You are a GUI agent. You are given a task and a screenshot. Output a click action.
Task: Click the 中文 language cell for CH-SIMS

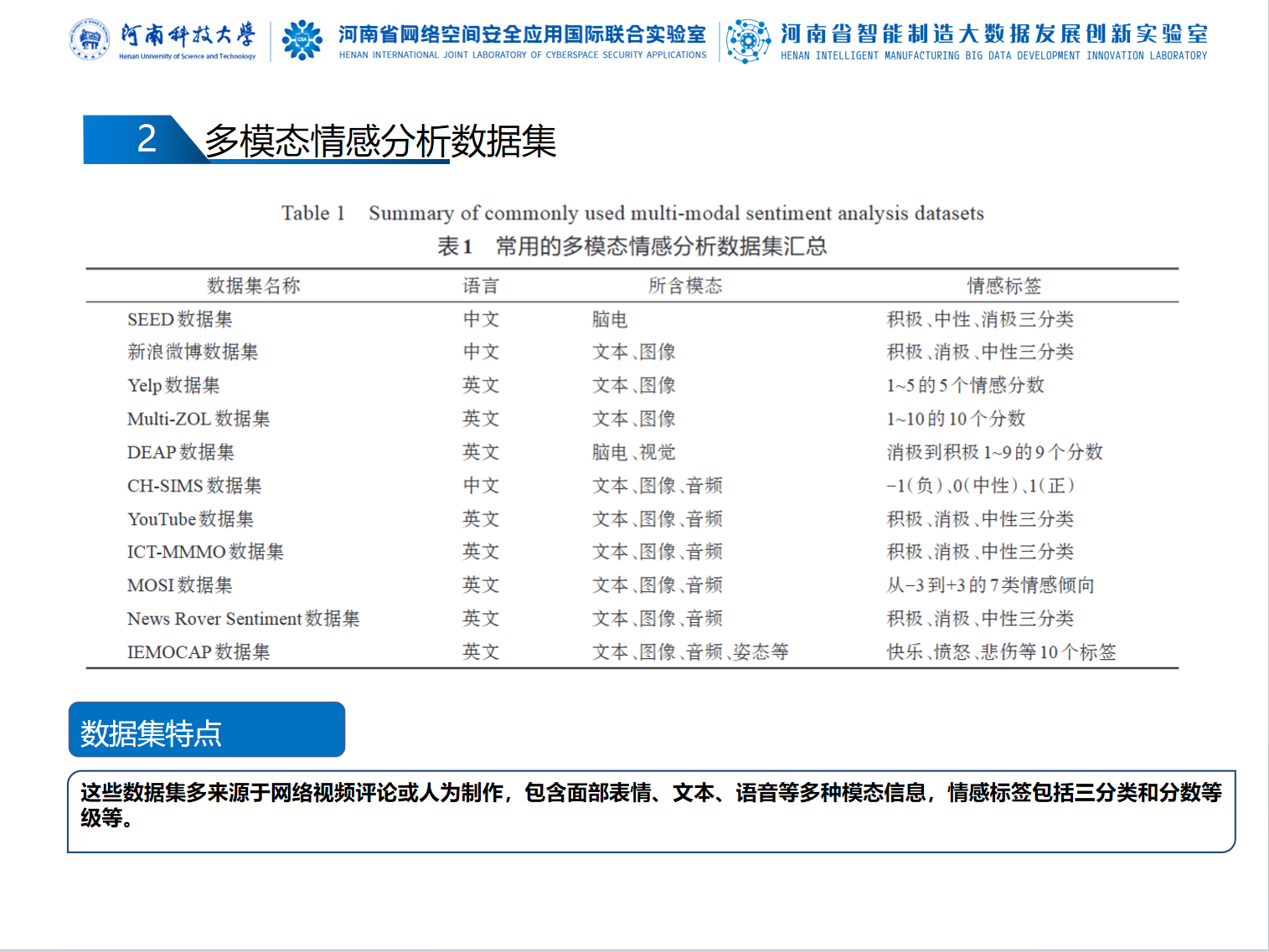(x=482, y=486)
